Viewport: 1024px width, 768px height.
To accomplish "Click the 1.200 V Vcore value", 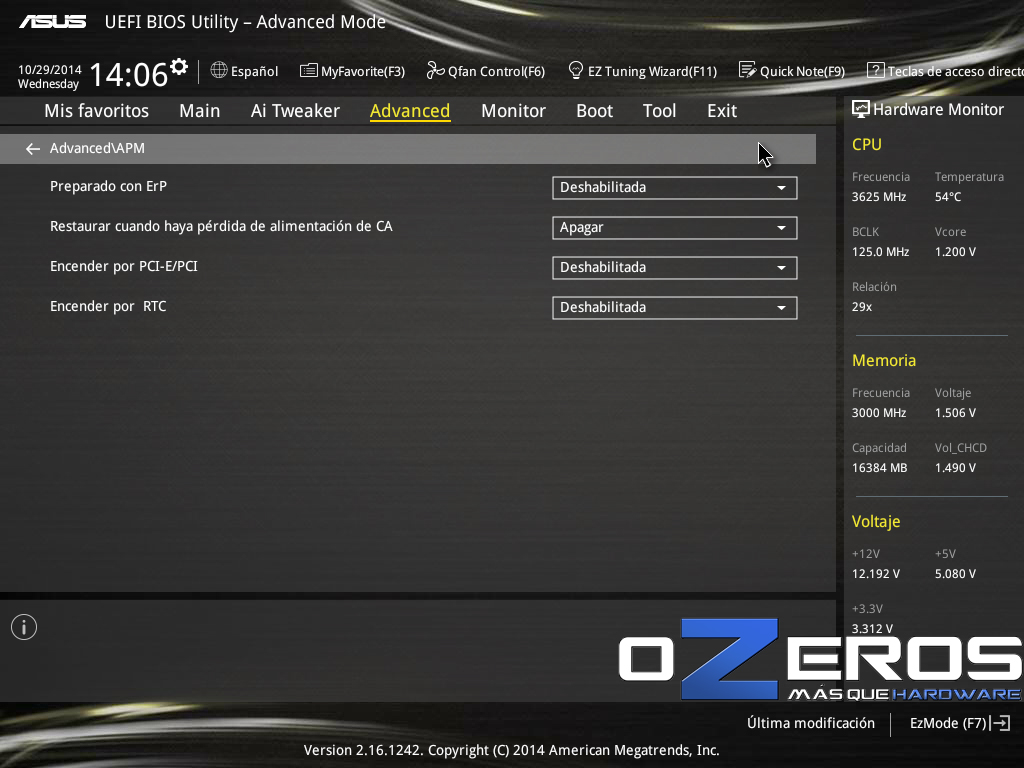I will (955, 251).
